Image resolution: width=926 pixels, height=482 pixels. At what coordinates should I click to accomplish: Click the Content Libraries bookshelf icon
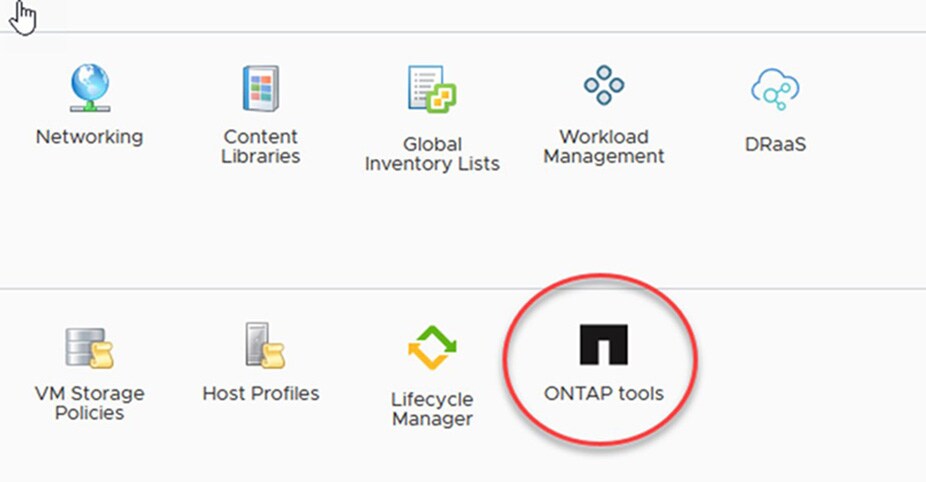[261, 89]
